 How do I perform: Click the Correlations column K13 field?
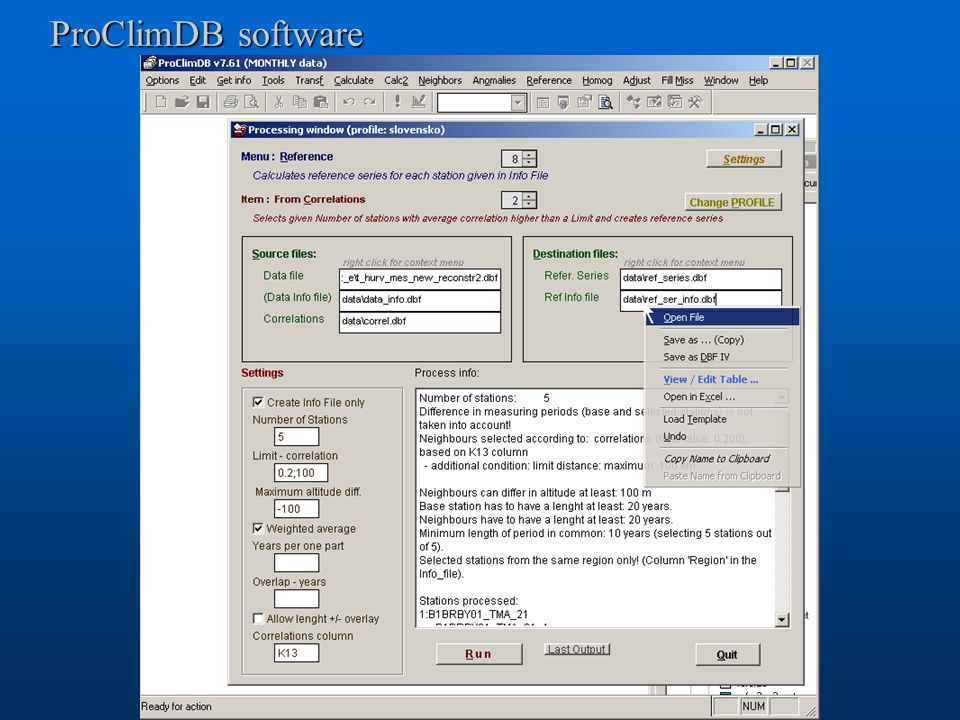tap(296, 653)
